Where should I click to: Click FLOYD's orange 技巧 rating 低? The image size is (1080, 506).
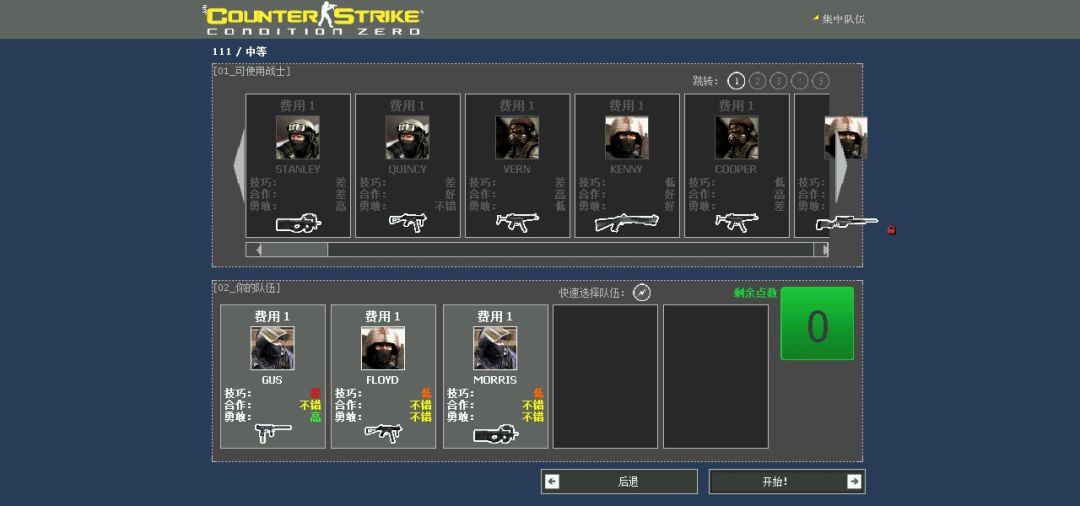[426, 393]
